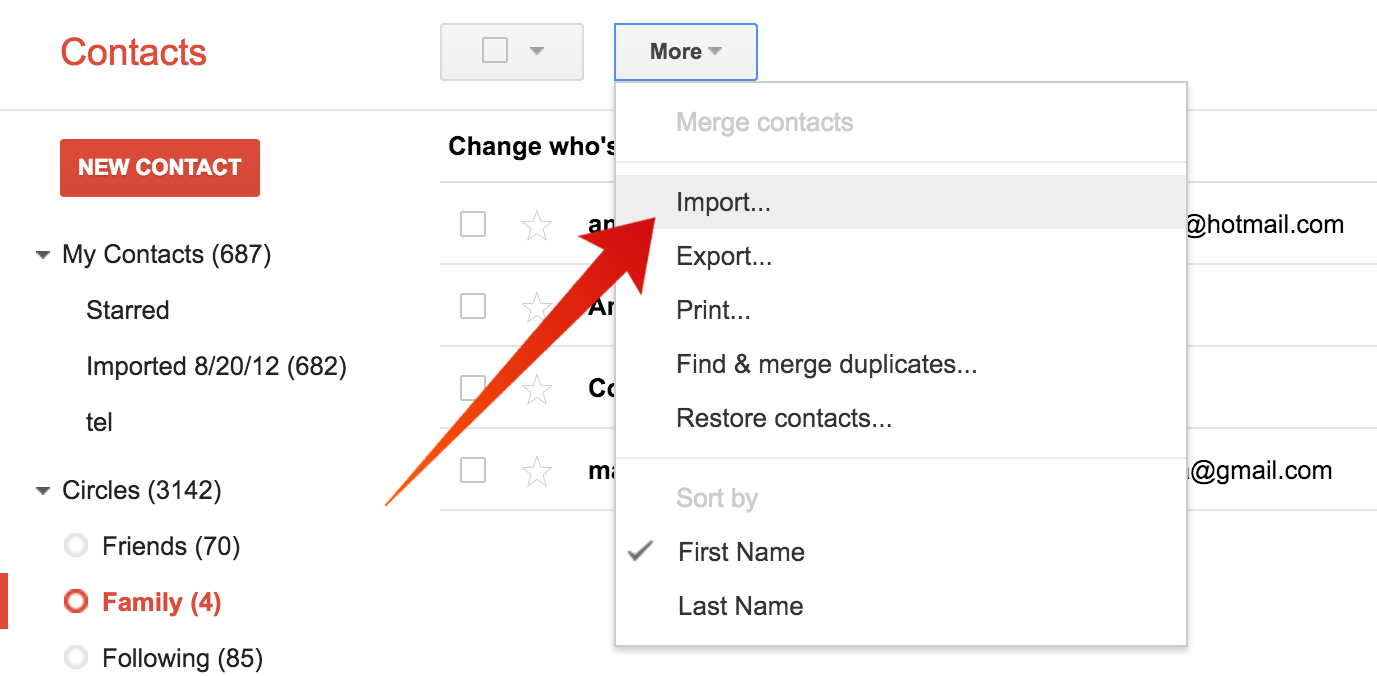Tick the checkbox for the fourth contact
Screen dimensions: 1377x676
click(473, 470)
